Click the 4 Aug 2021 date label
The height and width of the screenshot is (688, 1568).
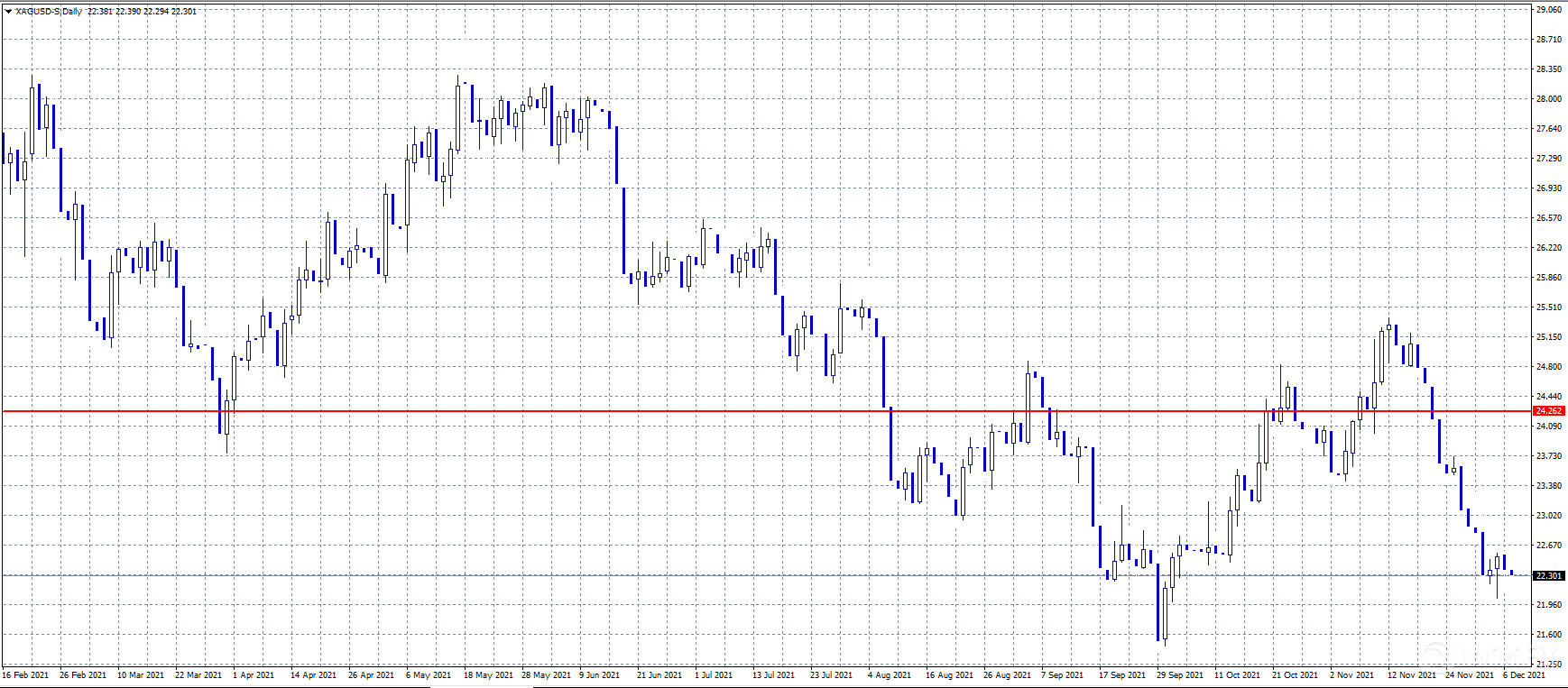coord(890,675)
